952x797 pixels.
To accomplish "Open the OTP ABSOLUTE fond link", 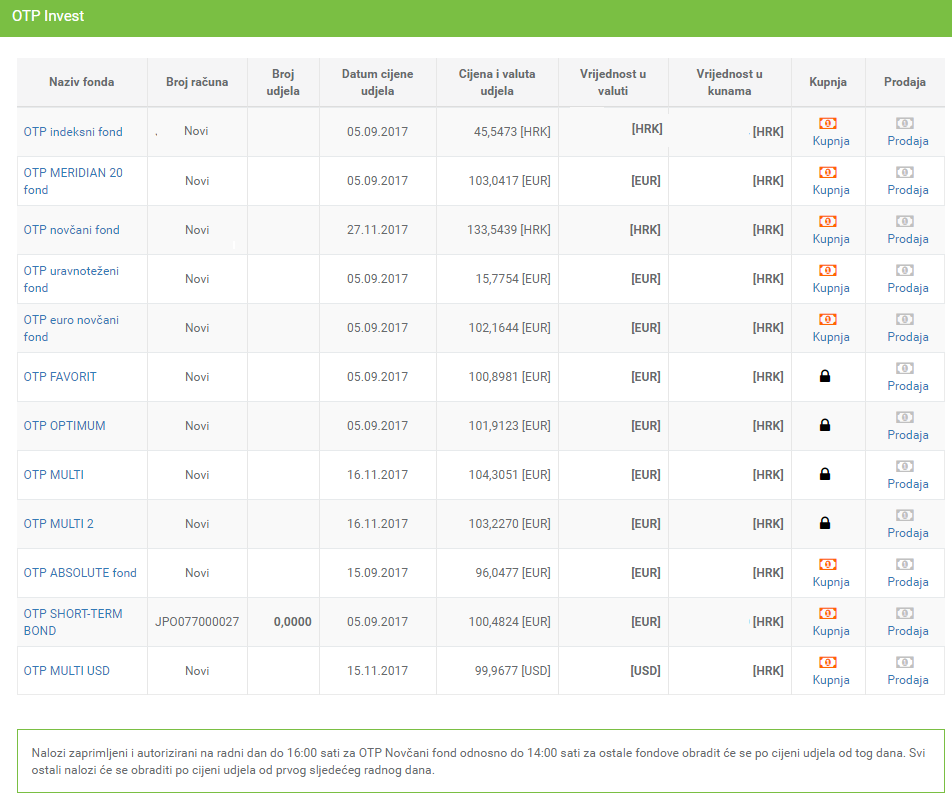I will [x=80, y=573].
